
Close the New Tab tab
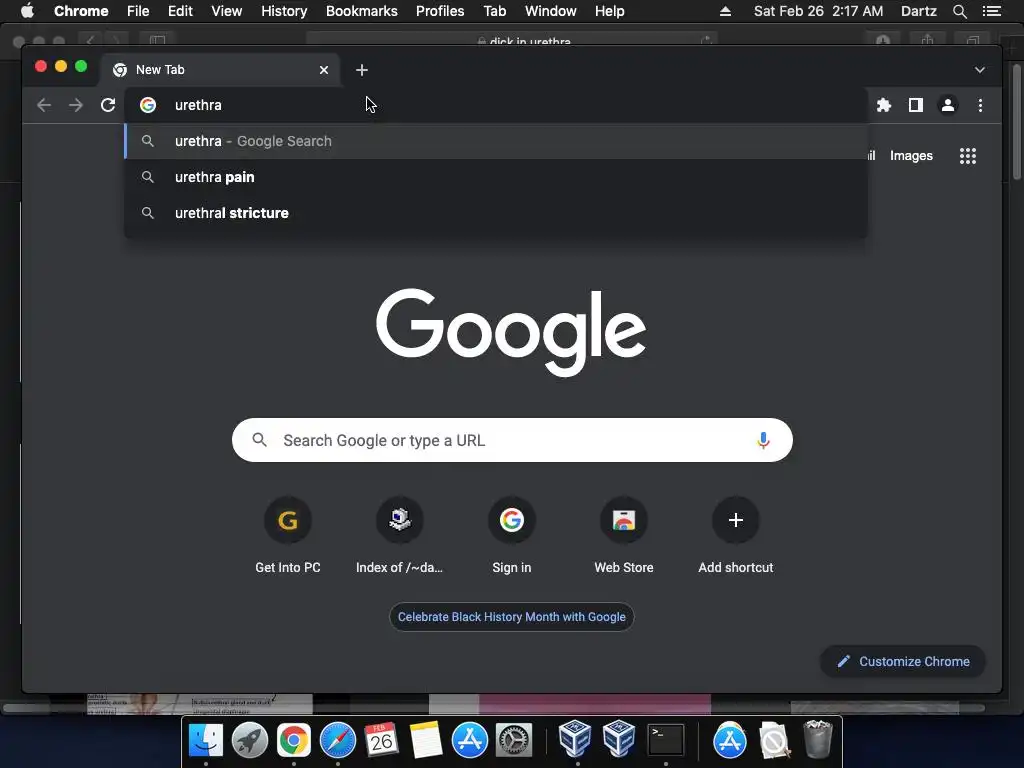323,70
